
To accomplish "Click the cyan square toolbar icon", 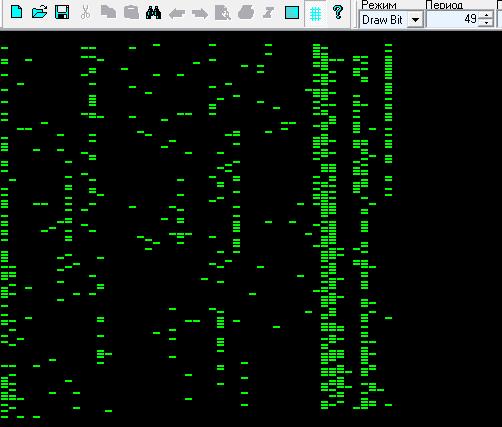I will coord(292,13).
